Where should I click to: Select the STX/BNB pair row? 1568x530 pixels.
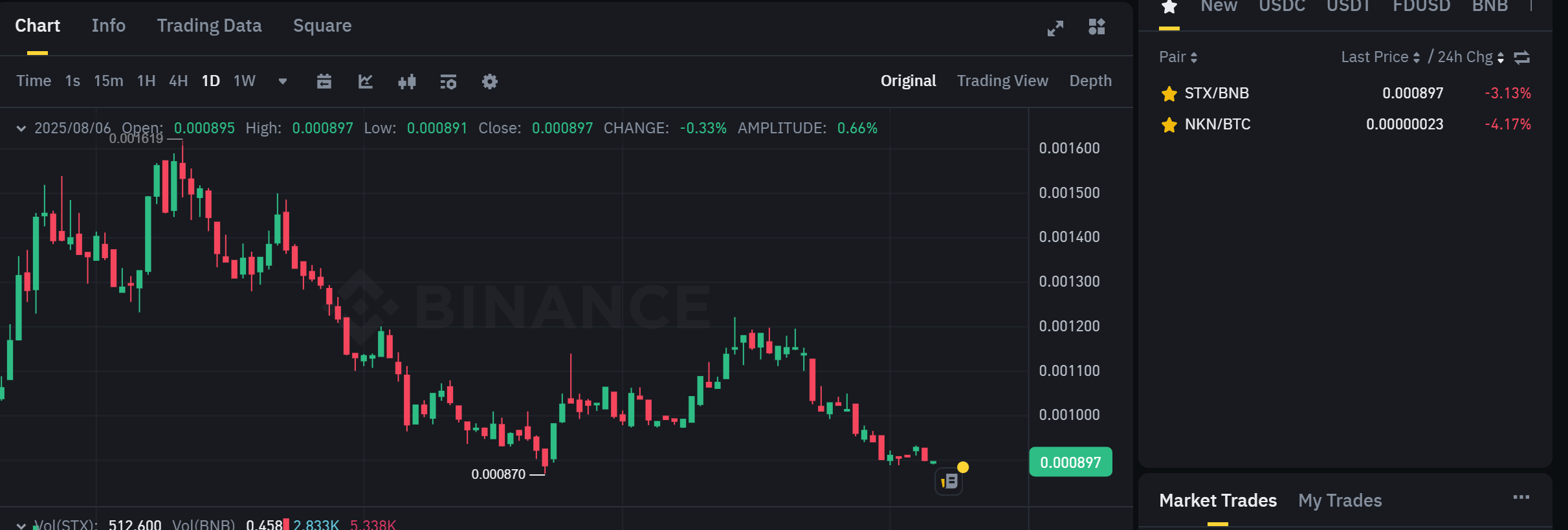tap(1345, 94)
